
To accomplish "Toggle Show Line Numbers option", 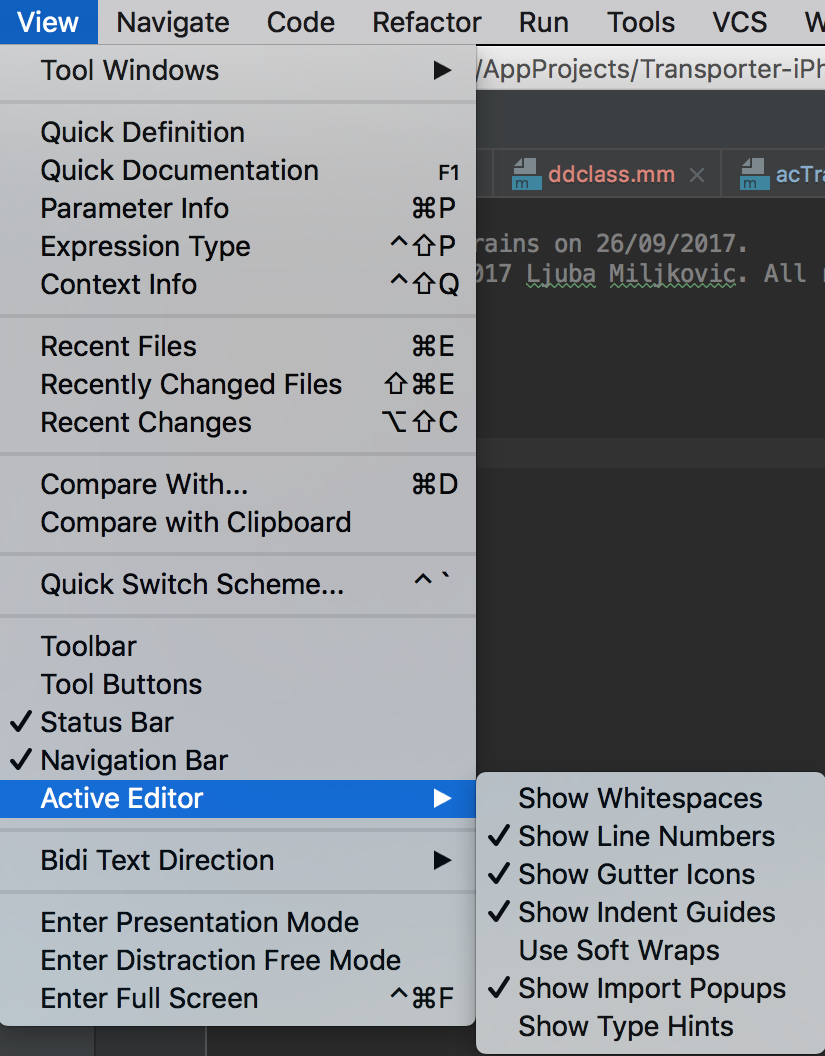I will click(x=646, y=836).
